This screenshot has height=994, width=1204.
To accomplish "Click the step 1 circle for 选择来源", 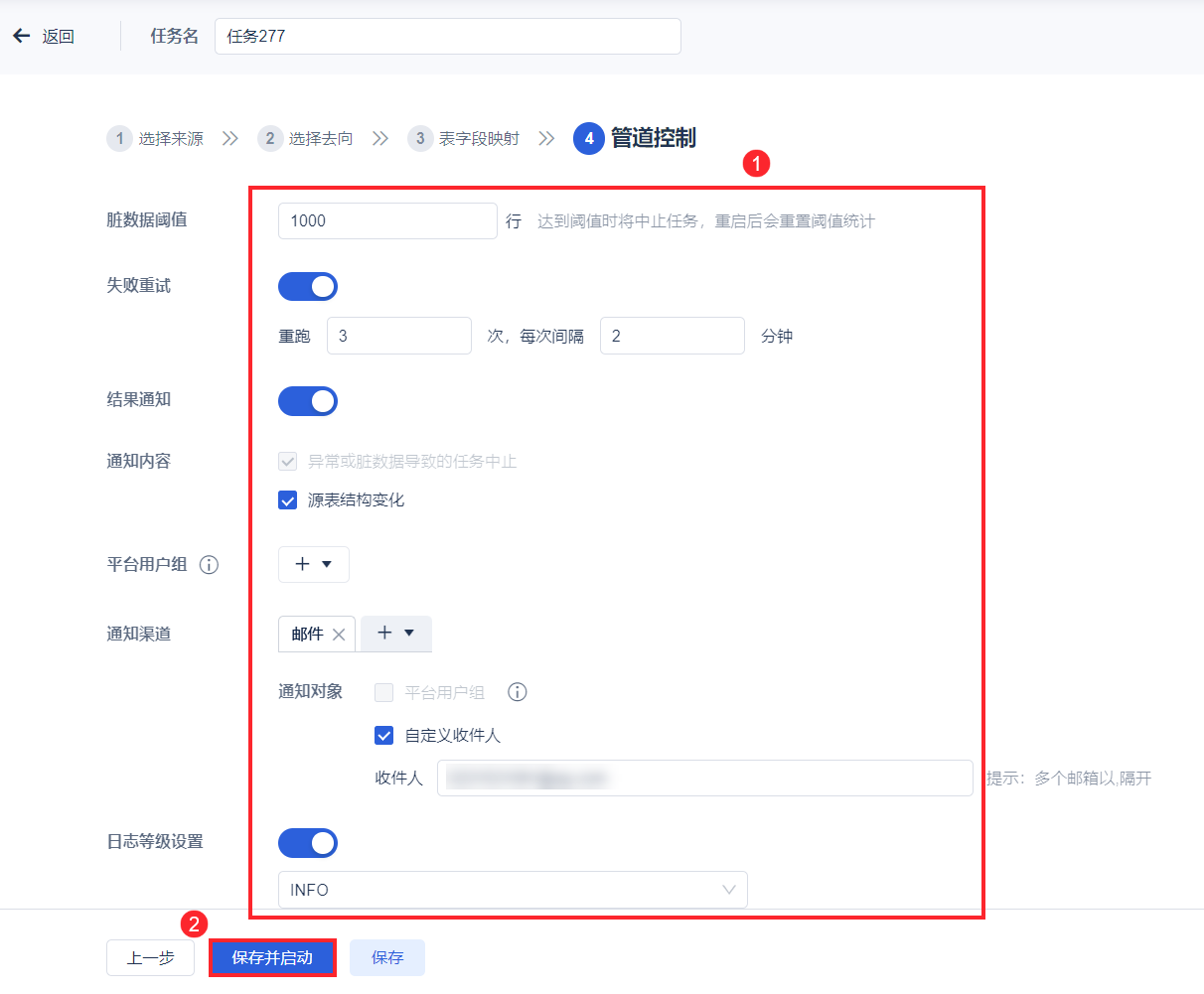I will (x=119, y=138).
